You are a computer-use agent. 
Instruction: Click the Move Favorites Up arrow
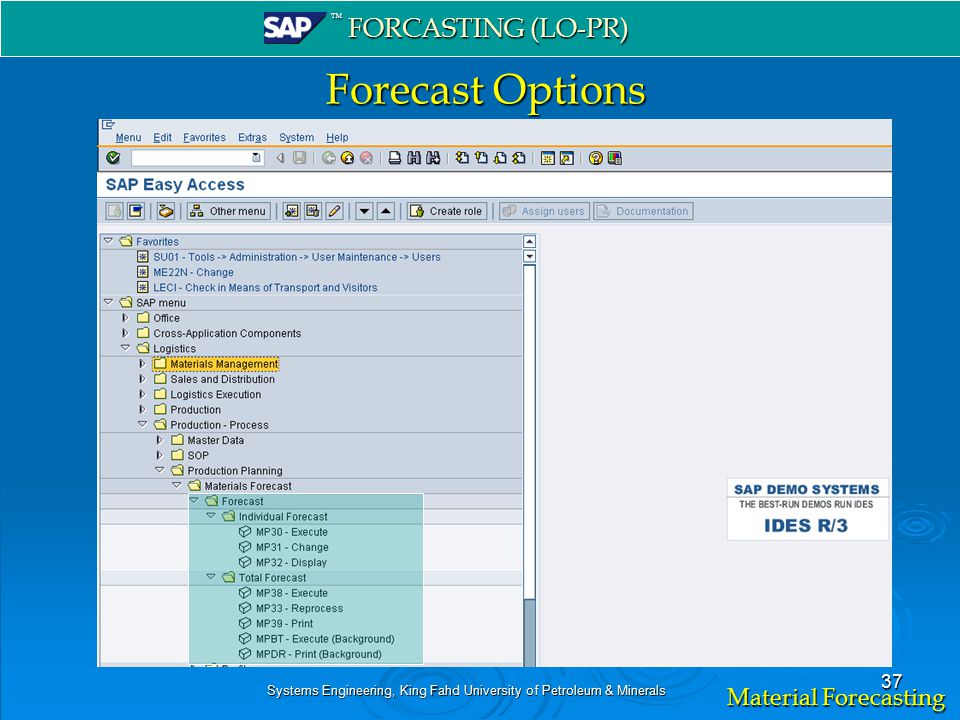pos(386,211)
